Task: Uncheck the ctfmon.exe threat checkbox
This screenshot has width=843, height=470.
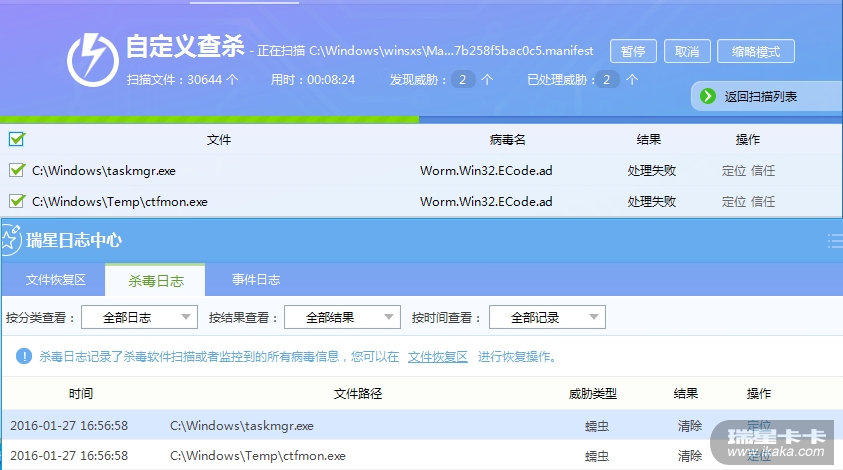Action: click(x=17, y=201)
